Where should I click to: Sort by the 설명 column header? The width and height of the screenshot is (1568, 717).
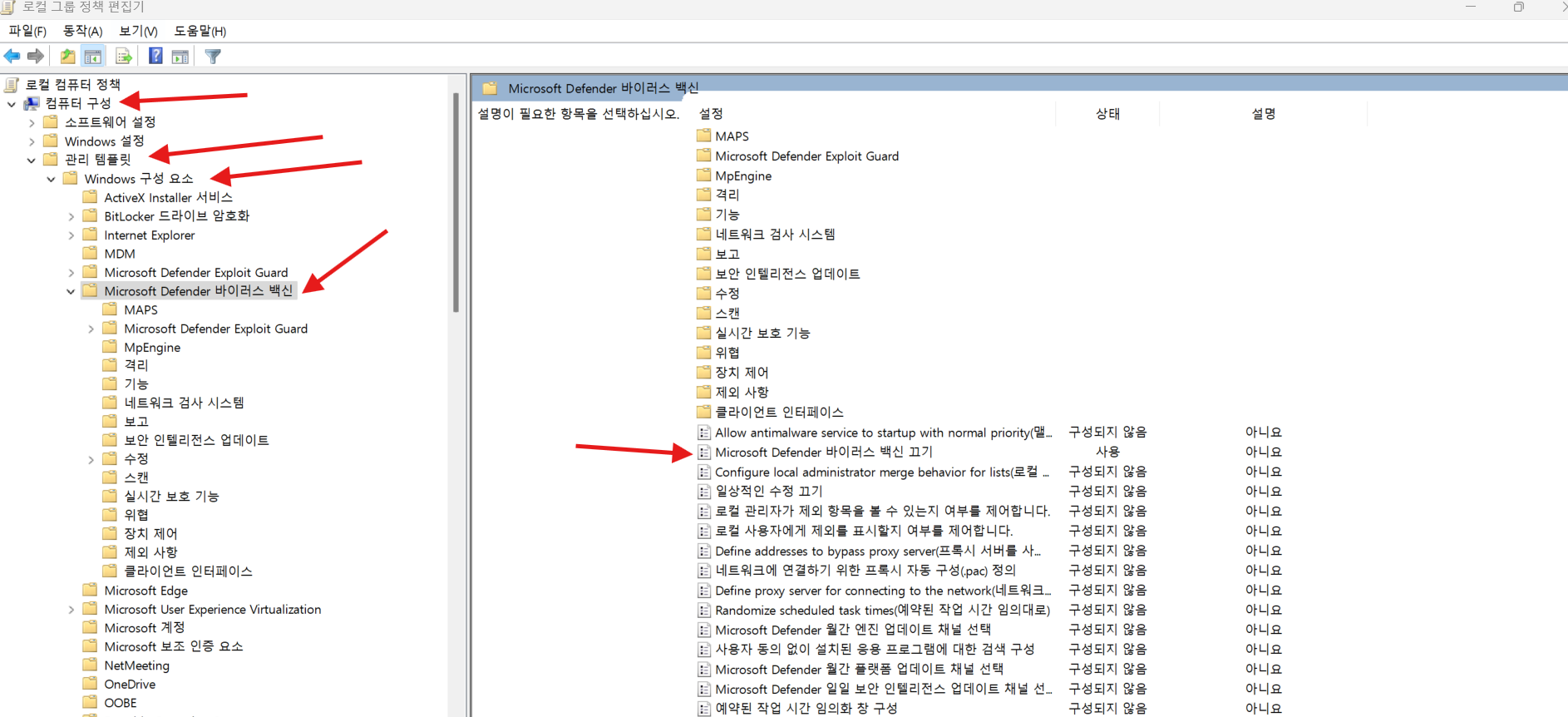click(x=1263, y=113)
